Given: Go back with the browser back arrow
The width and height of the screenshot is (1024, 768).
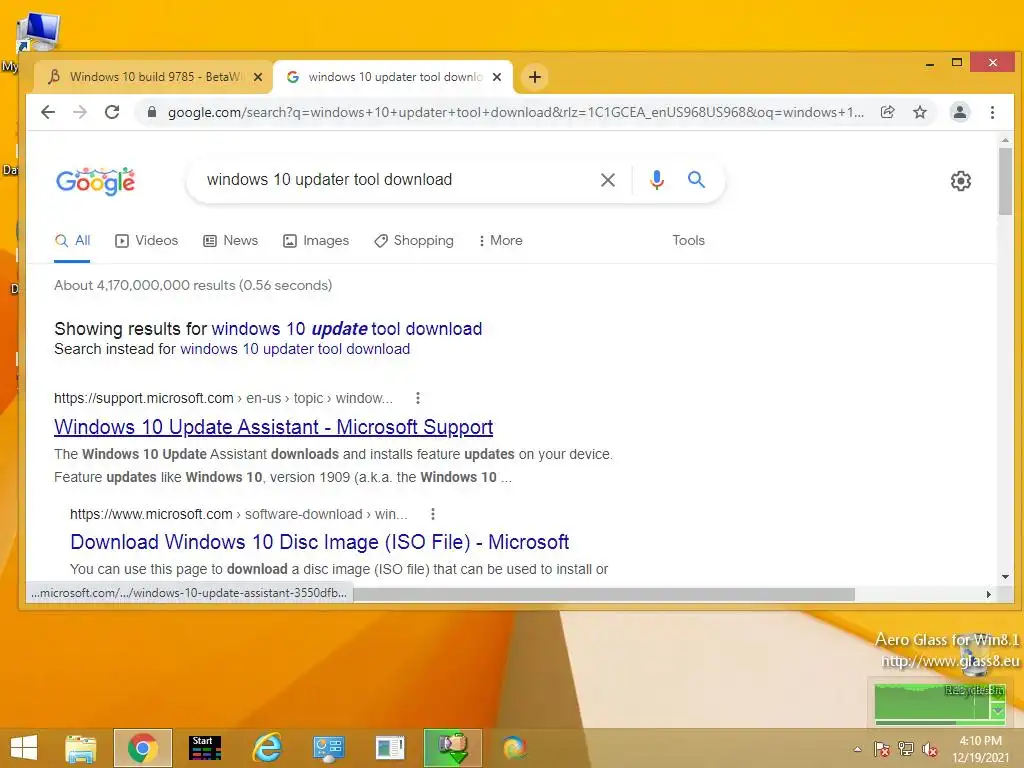Looking at the screenshot, I should pos(48,112).
